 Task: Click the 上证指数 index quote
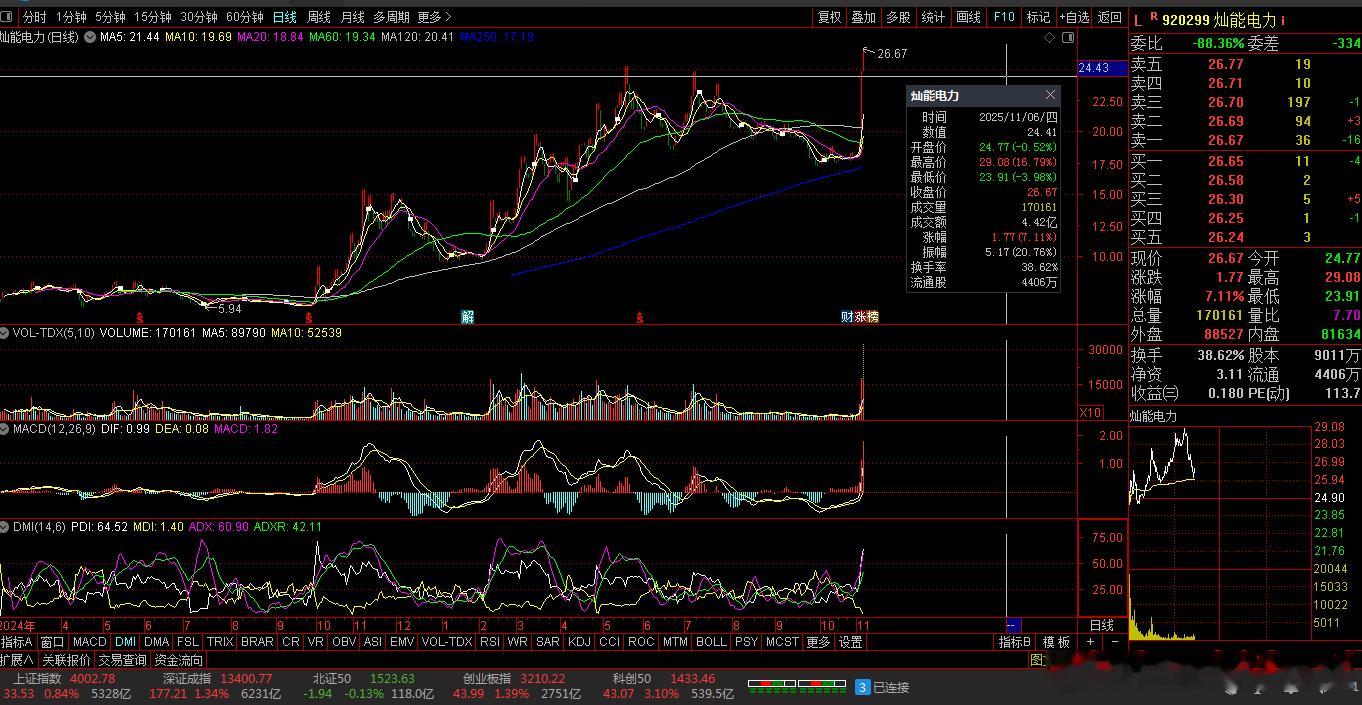(x=66, y=686)
